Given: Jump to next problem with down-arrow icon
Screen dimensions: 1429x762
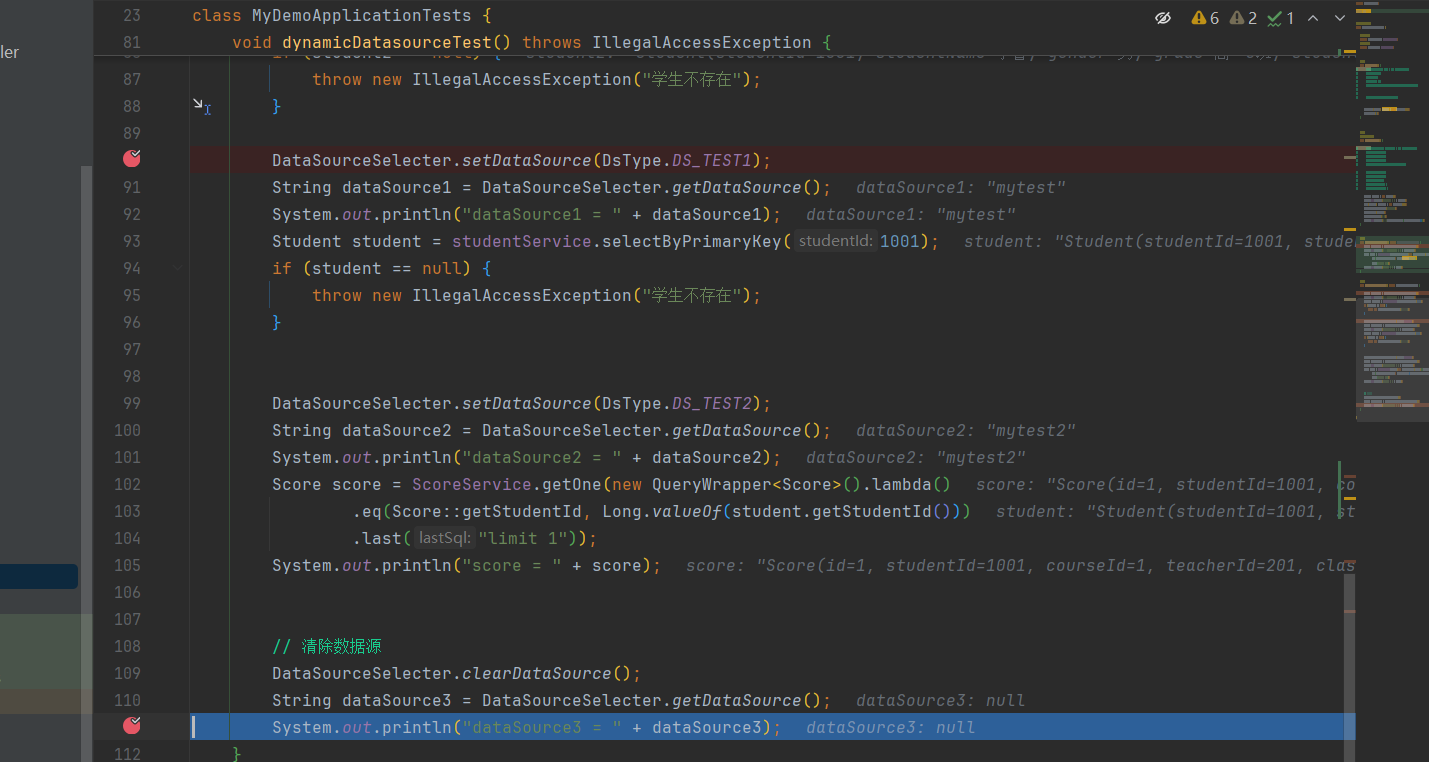Looking at the screenshot, I should (x=1340, y=17).
